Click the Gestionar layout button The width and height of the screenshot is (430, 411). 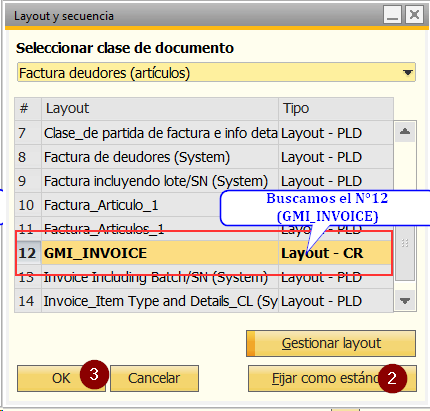coord(331,343)
